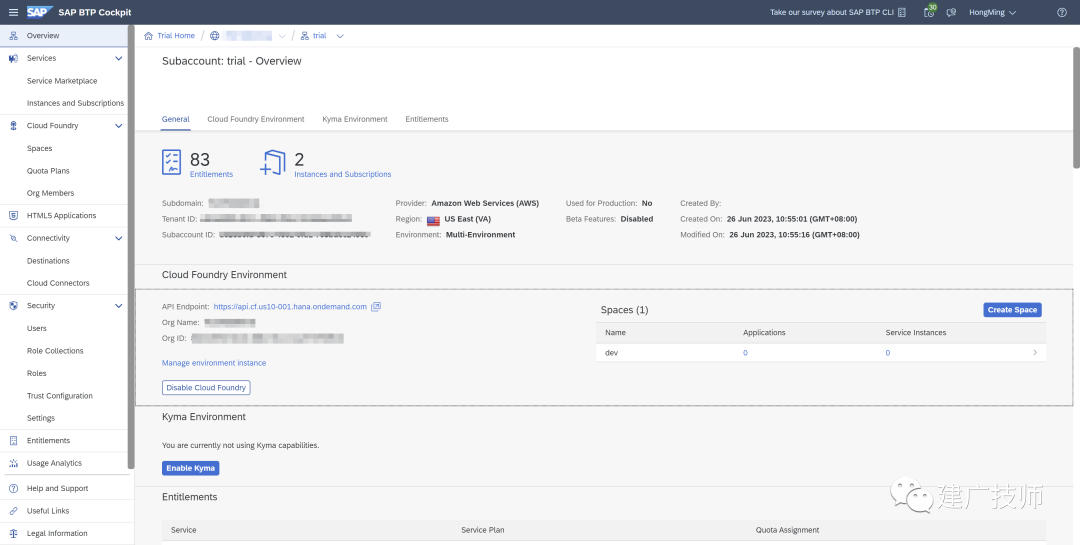Click the feedback chat icon in header
Viewport: 1080px width, 545px height.
click(951, 12)
